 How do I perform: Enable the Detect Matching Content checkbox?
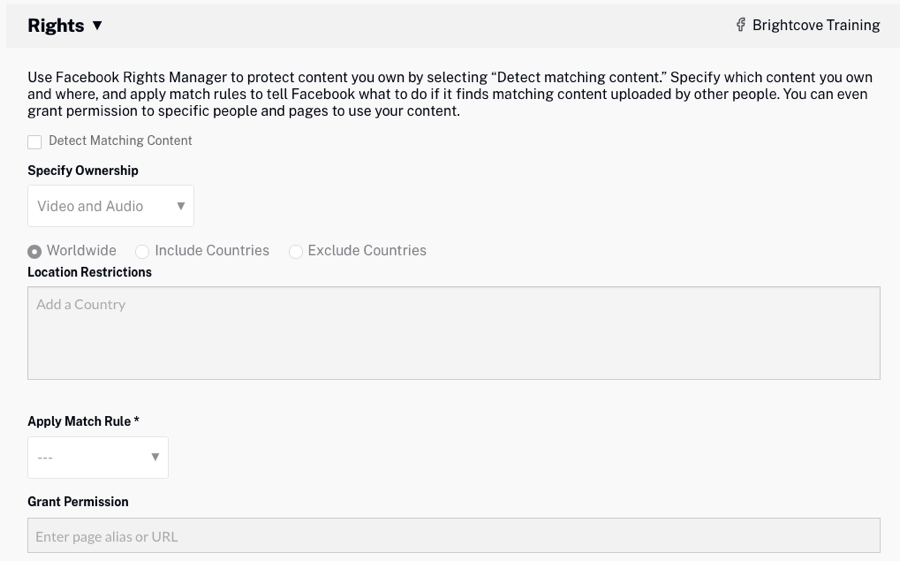coord(35,142)
